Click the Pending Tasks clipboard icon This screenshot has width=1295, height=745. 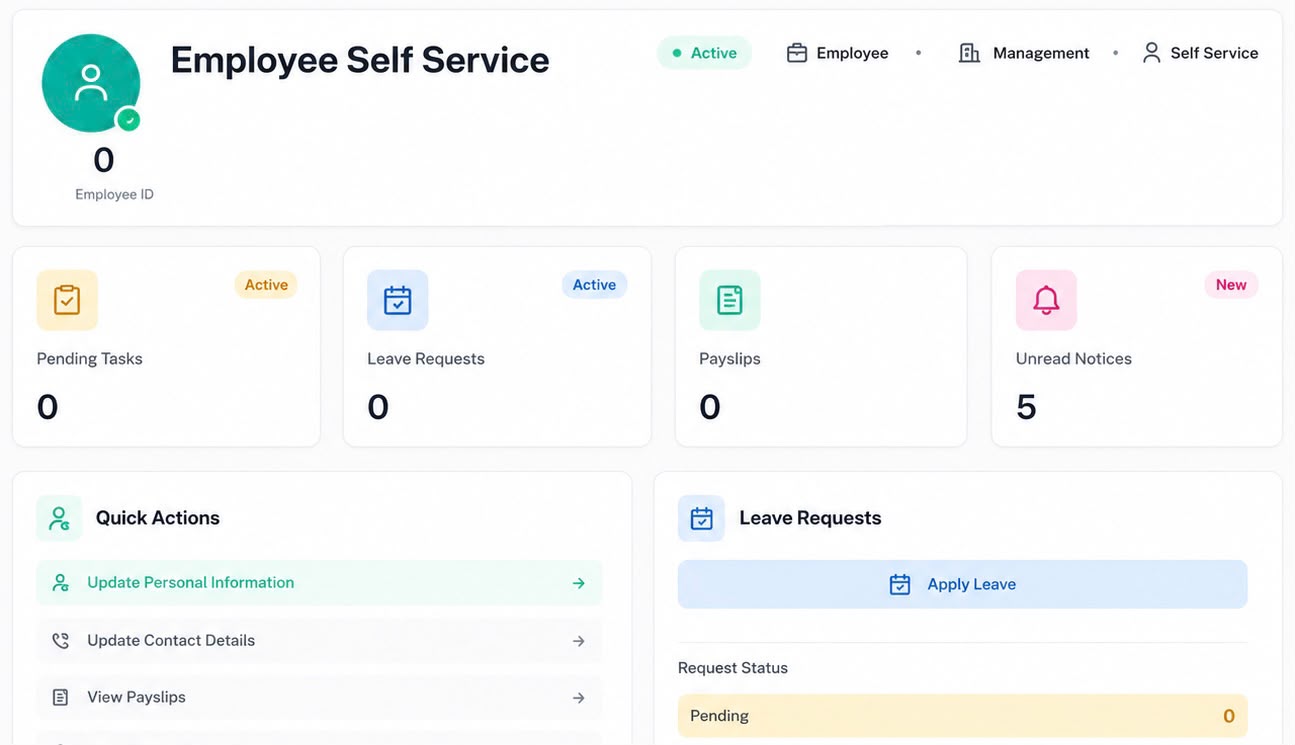(67, 300)
